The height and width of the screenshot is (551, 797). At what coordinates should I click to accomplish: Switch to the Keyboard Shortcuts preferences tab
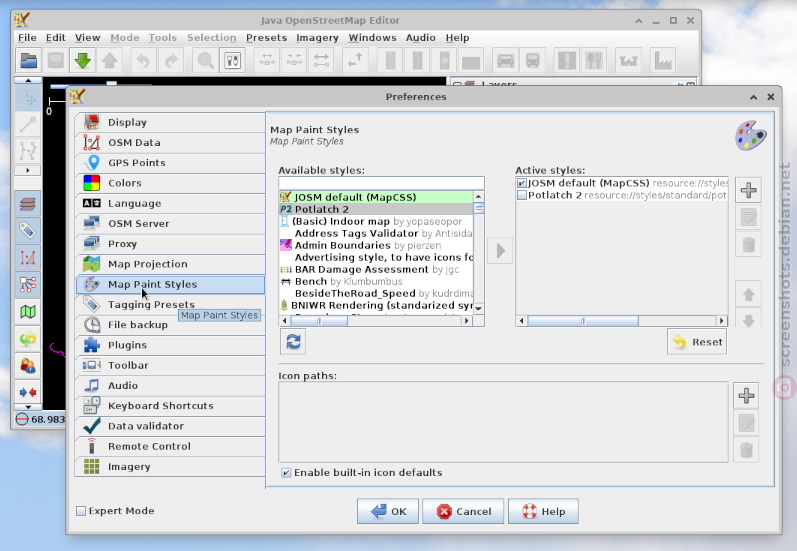tap(170, 406)
